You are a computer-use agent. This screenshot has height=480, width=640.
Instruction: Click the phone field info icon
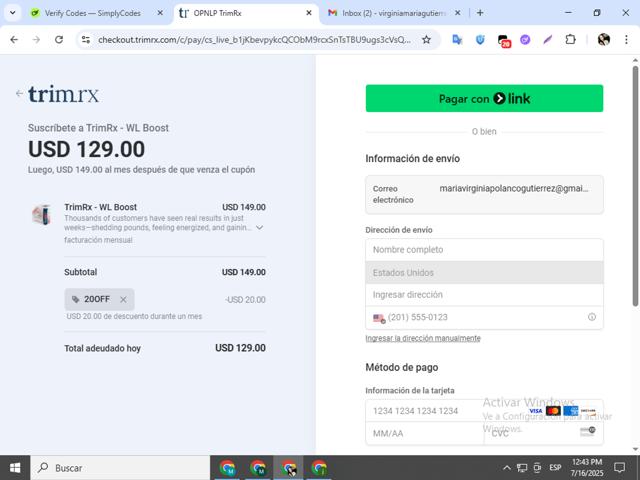591,317
